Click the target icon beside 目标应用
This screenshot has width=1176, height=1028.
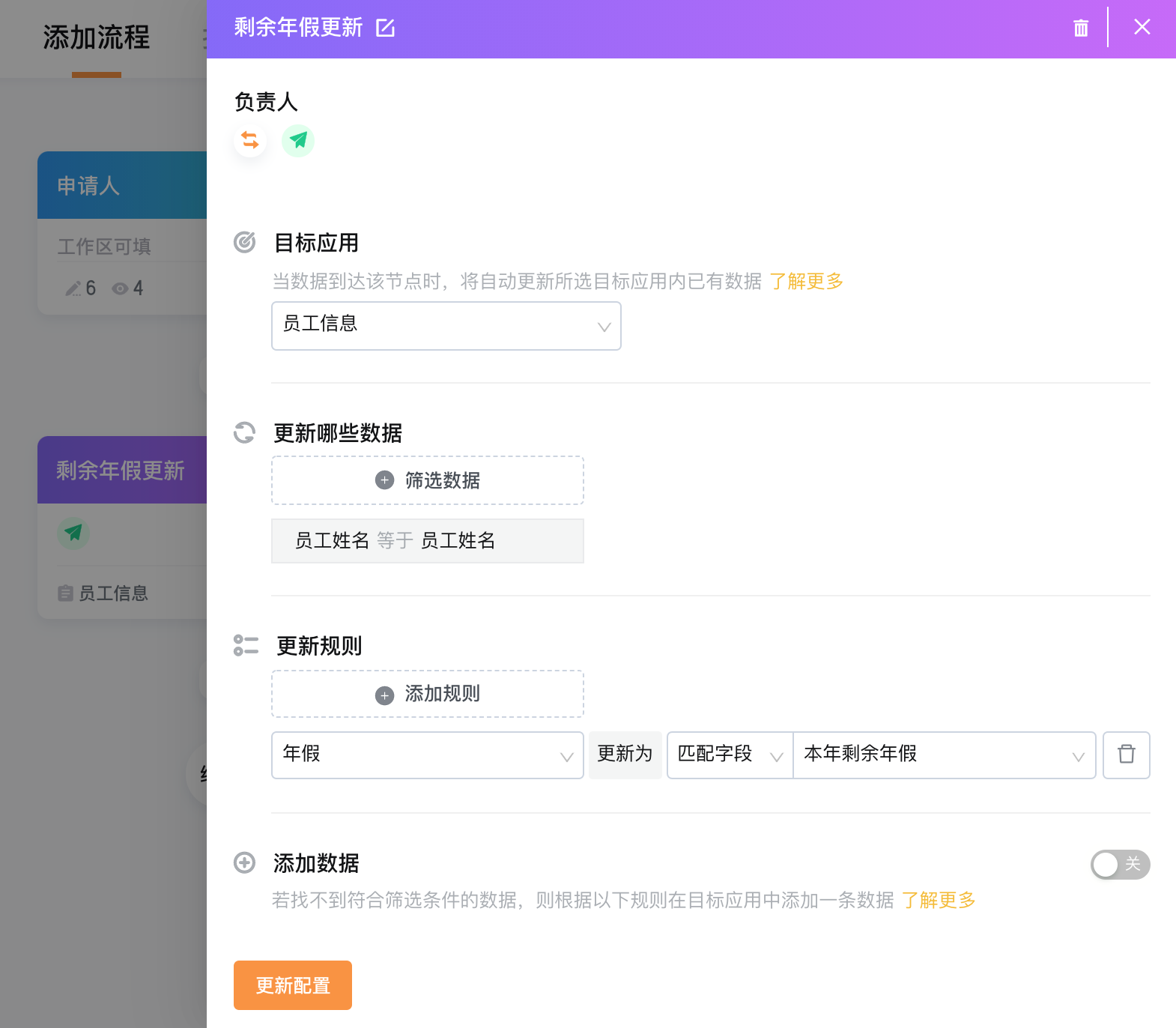(x=245, y=242)
